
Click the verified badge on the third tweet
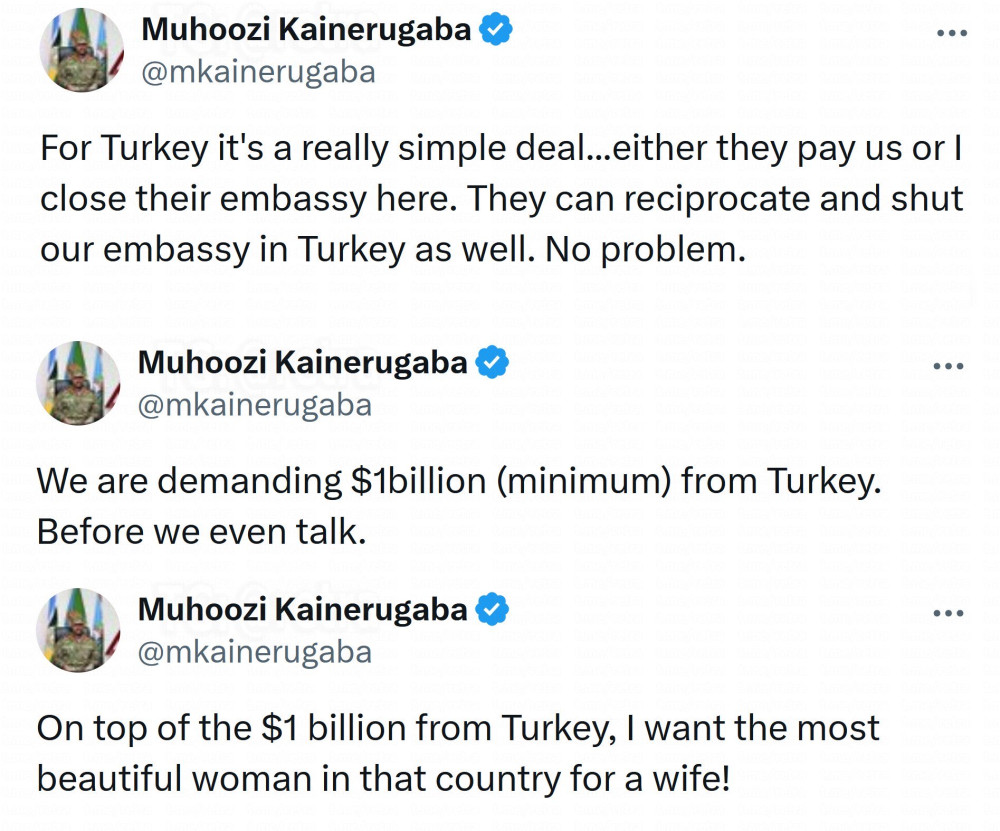click(x=491, y=609)
